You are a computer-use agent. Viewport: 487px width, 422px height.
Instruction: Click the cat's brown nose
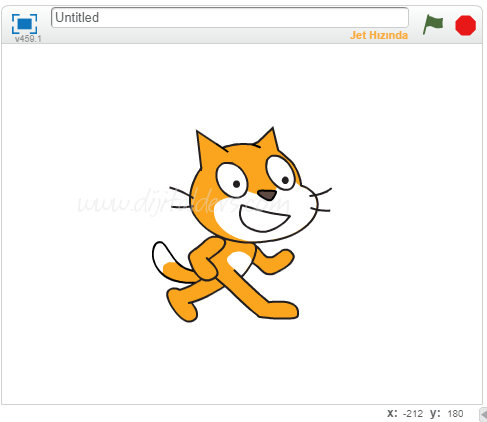267,195
